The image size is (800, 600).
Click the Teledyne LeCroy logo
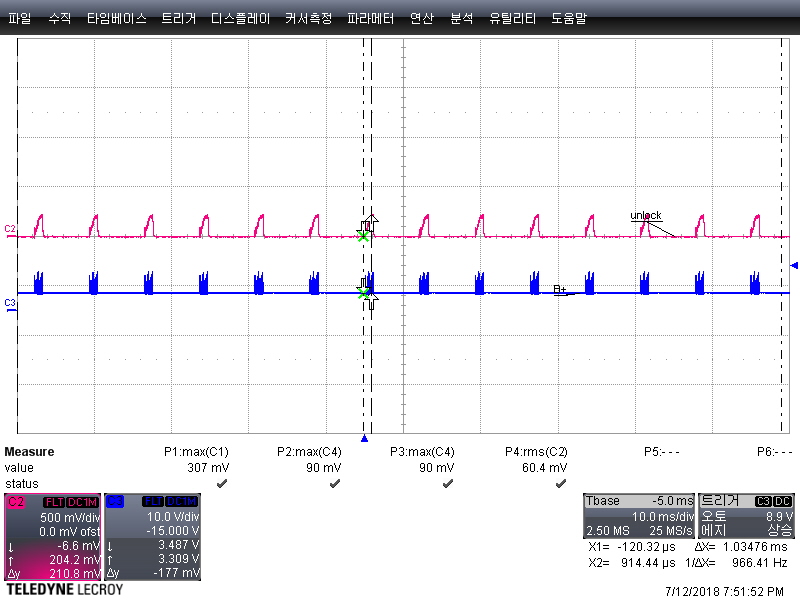65,590
